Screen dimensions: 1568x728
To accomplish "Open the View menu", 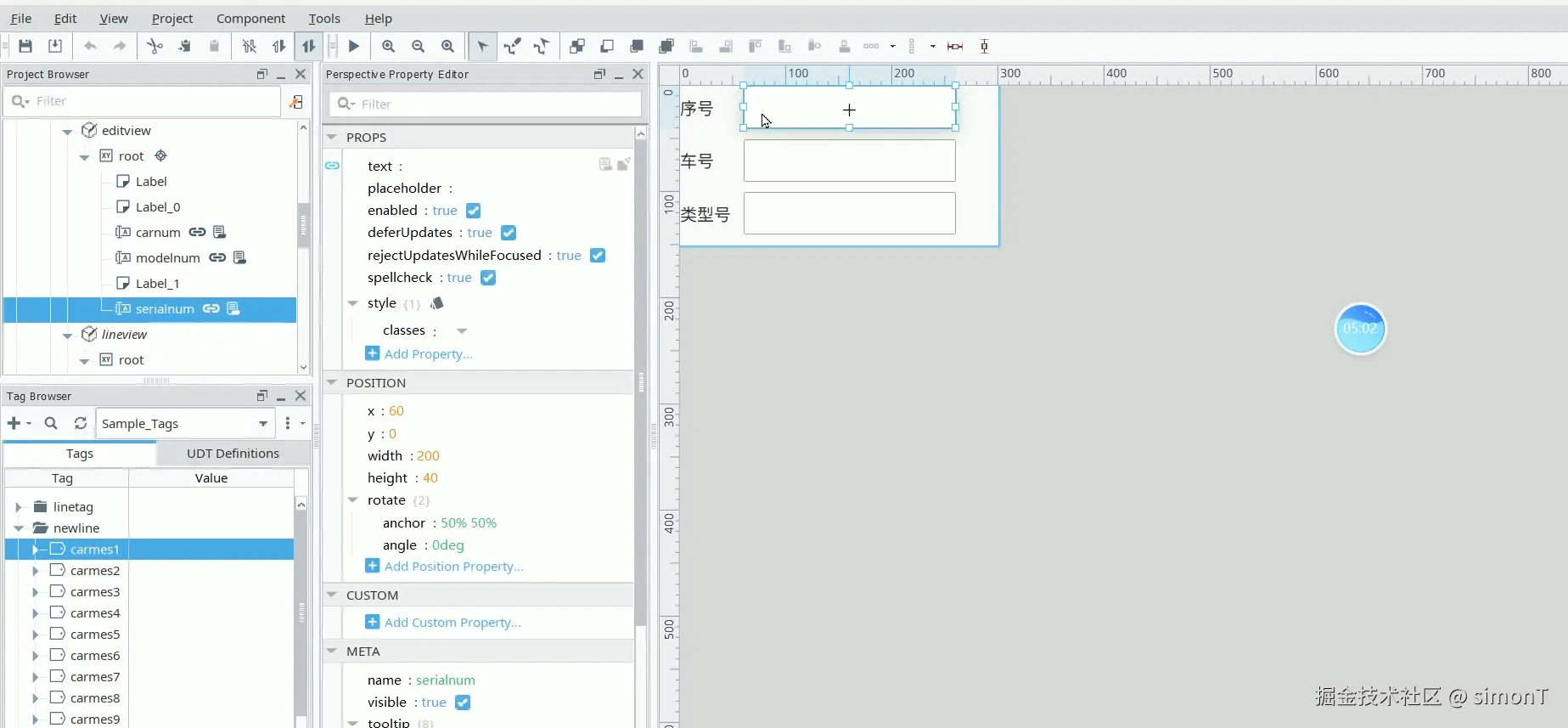I will [114, 18].
